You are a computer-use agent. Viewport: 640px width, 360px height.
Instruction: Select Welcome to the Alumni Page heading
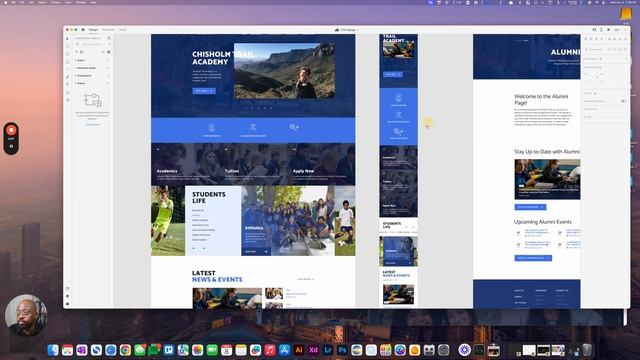tap(541, 100)
